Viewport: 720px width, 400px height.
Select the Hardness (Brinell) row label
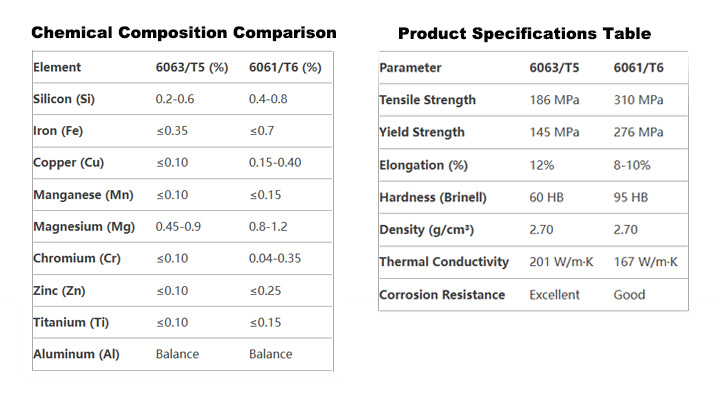click(x=436, y=197)
